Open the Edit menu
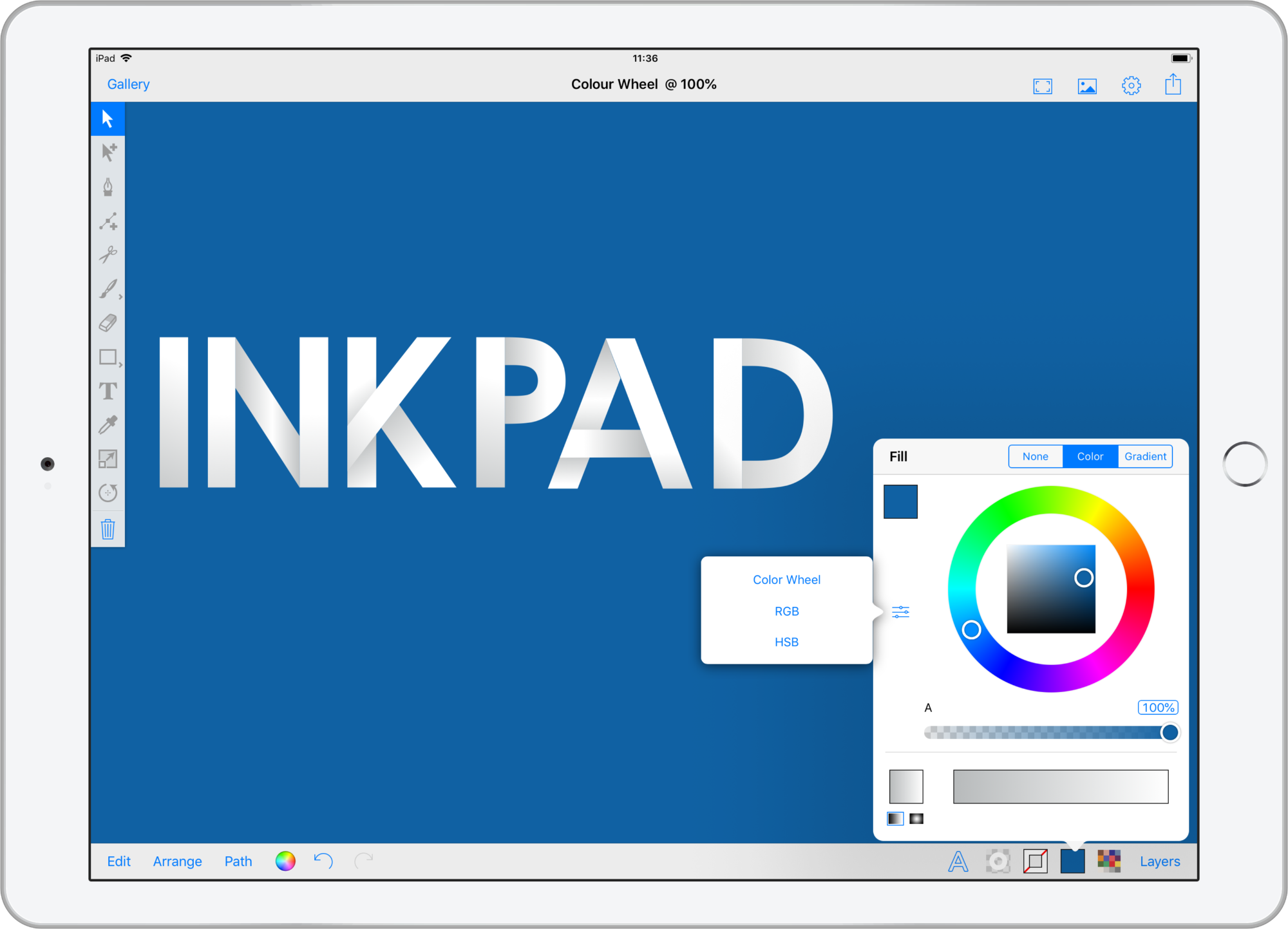The width and height of the screenshot is (1288, 929). tap(118, 861)
